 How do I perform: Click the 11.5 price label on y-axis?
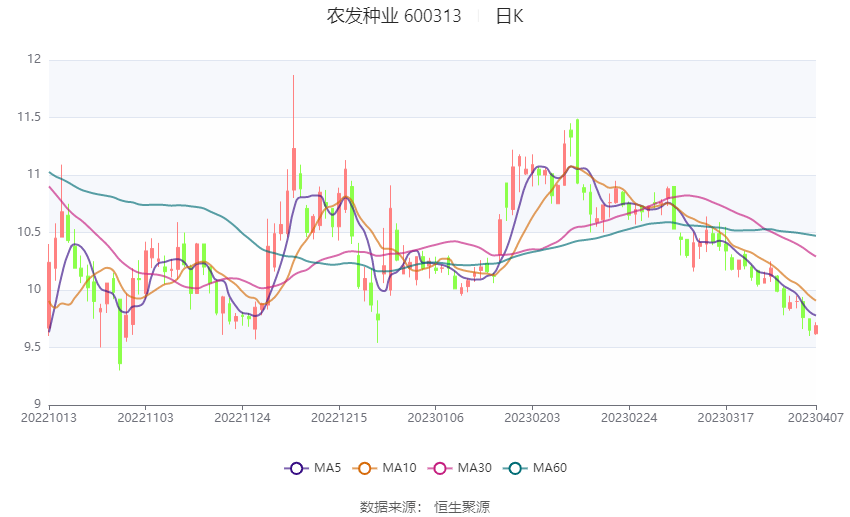(28, 117)
